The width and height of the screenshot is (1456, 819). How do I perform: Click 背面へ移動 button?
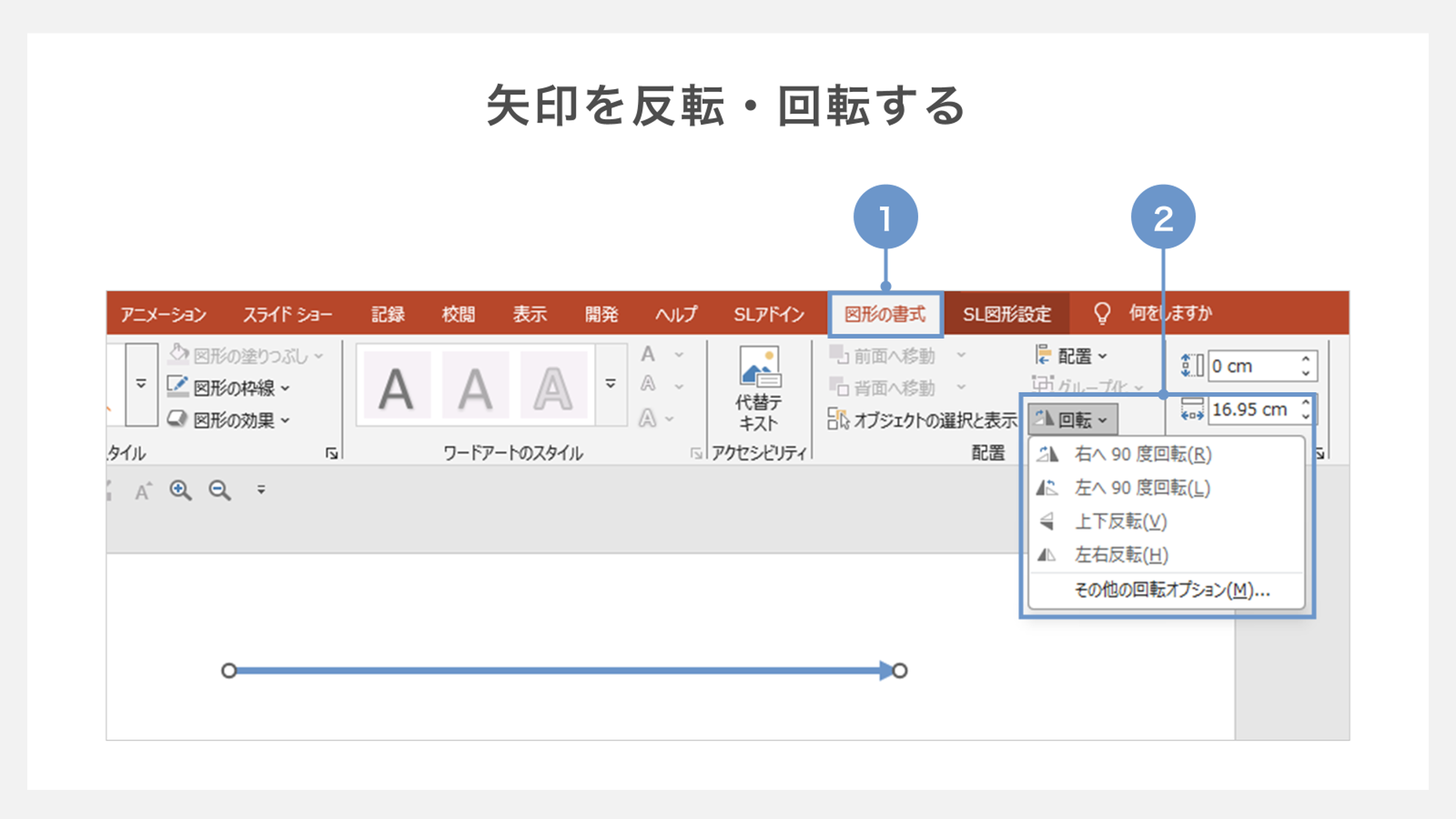point(883,388)
